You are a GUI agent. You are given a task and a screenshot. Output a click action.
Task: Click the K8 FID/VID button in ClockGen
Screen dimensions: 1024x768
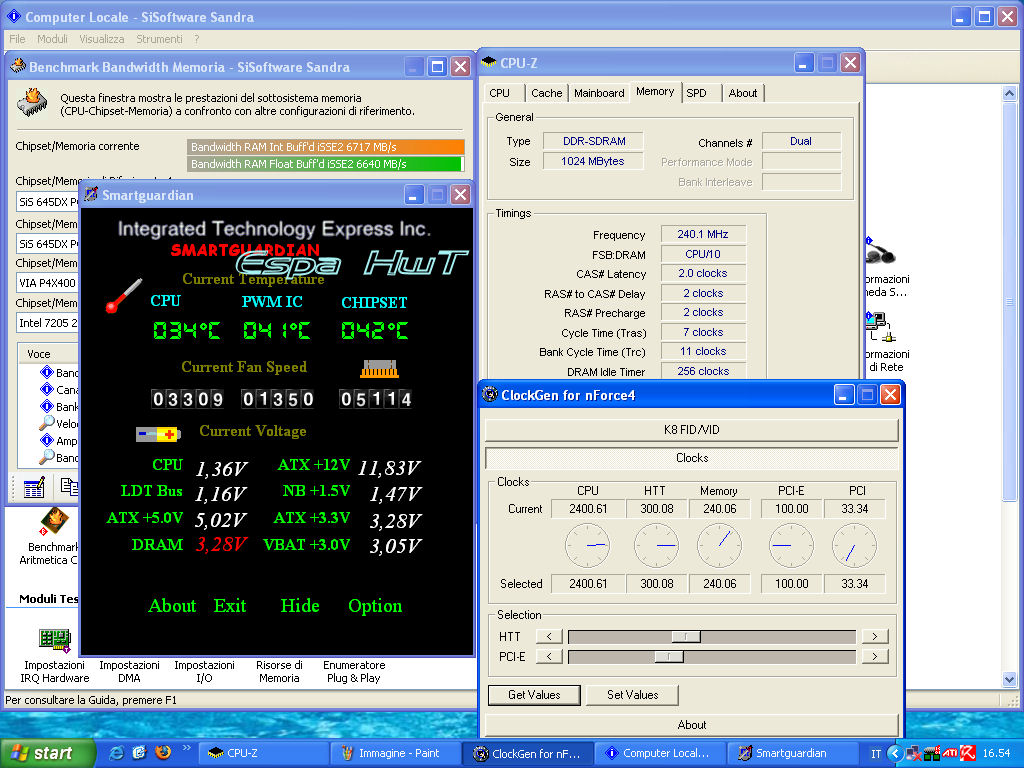692,430
